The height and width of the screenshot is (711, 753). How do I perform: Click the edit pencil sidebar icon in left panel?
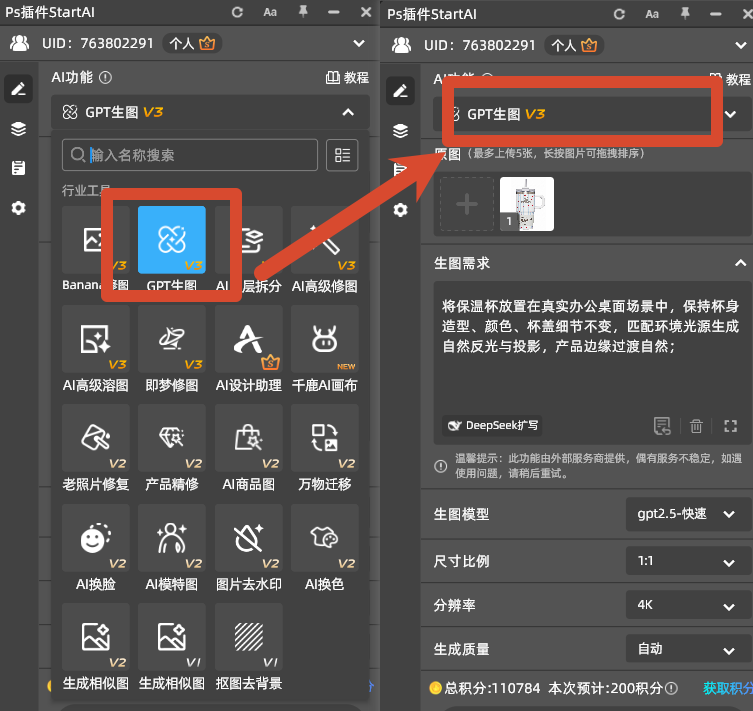pyautogui.click(x=18, y=89)
